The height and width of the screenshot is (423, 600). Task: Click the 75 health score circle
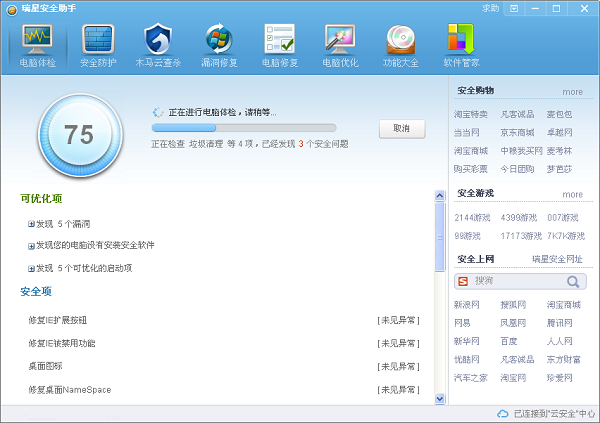pyautogui.click(x=80, y=135)
